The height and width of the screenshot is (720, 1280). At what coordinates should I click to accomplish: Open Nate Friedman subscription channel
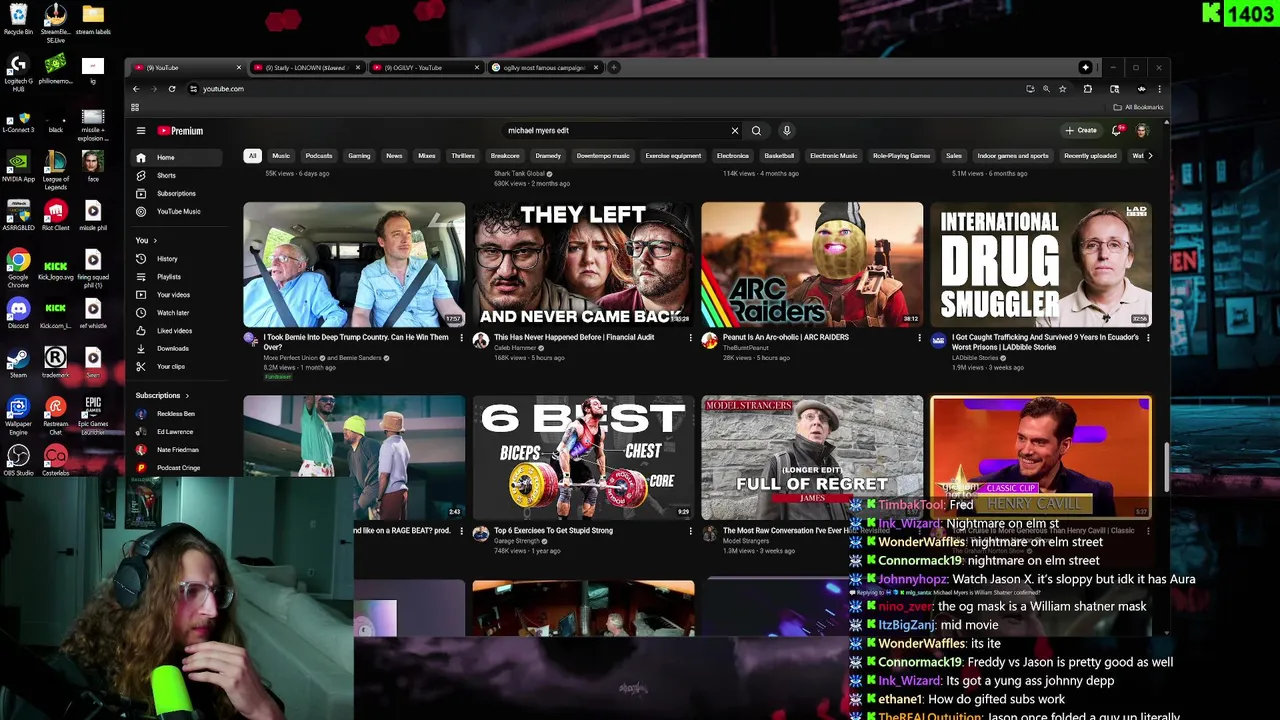tap(176, 450)
